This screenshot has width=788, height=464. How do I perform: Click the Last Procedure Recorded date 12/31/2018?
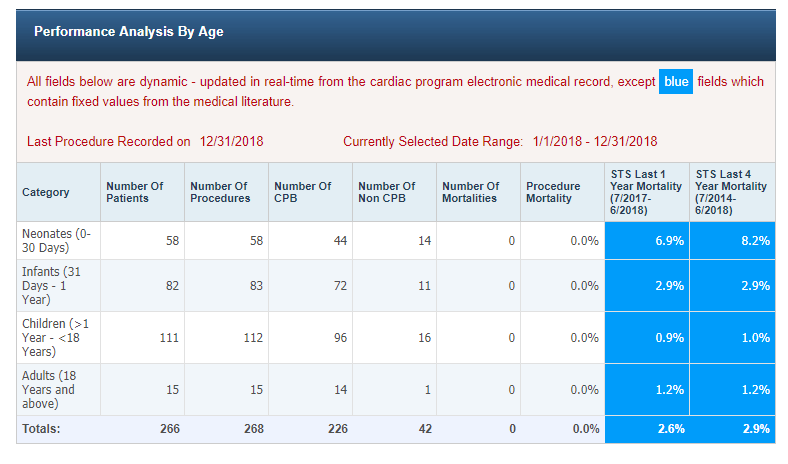pos(232,142)
